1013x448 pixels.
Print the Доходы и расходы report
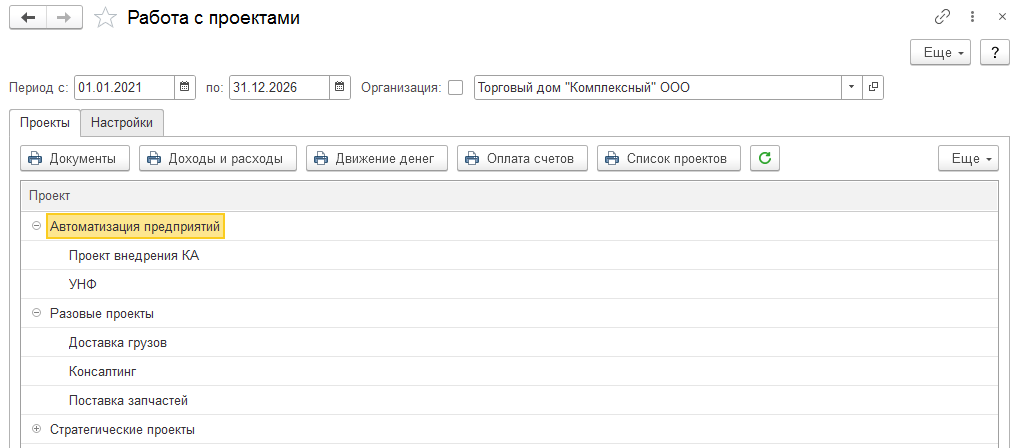pyautogui.click(x=218, y=158)
